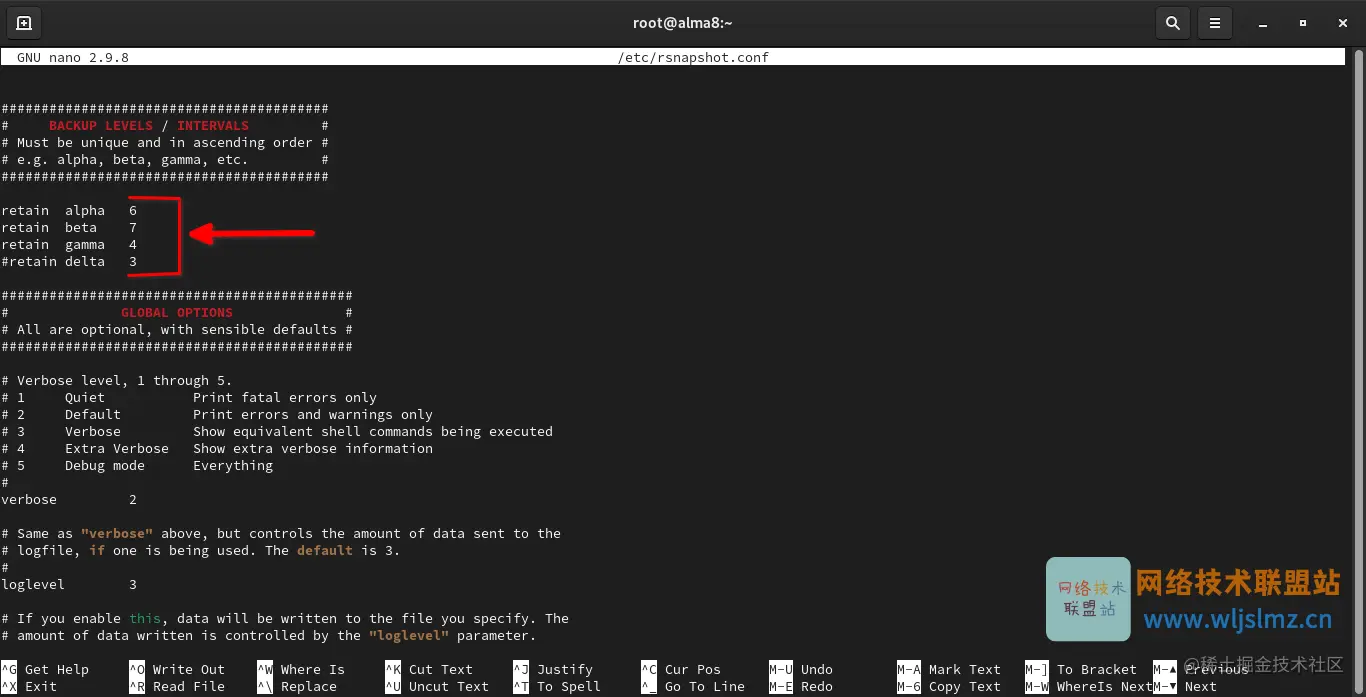This screenshot has width=1366, height=697.
Task: Open a new terminal tab icon
Action: pyautogui.click(x=24, y=22)
